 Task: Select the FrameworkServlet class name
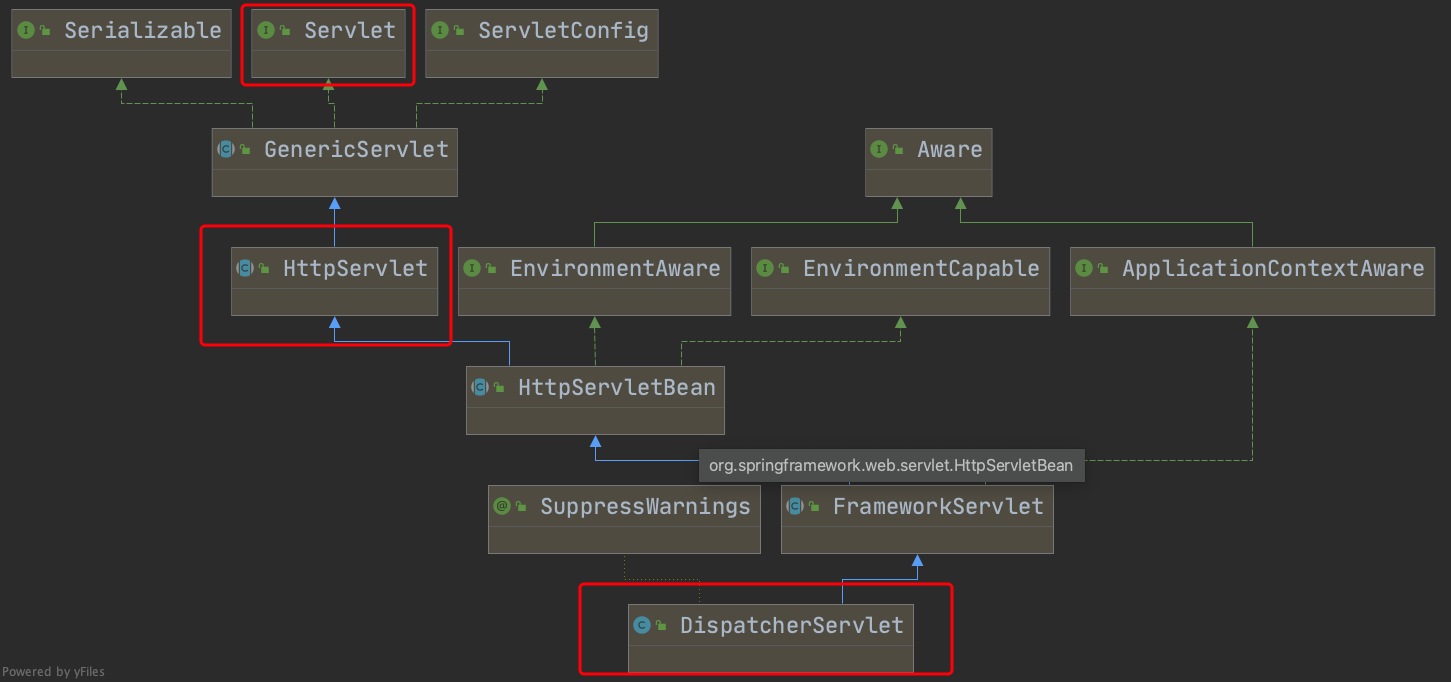tap(938, 506)
